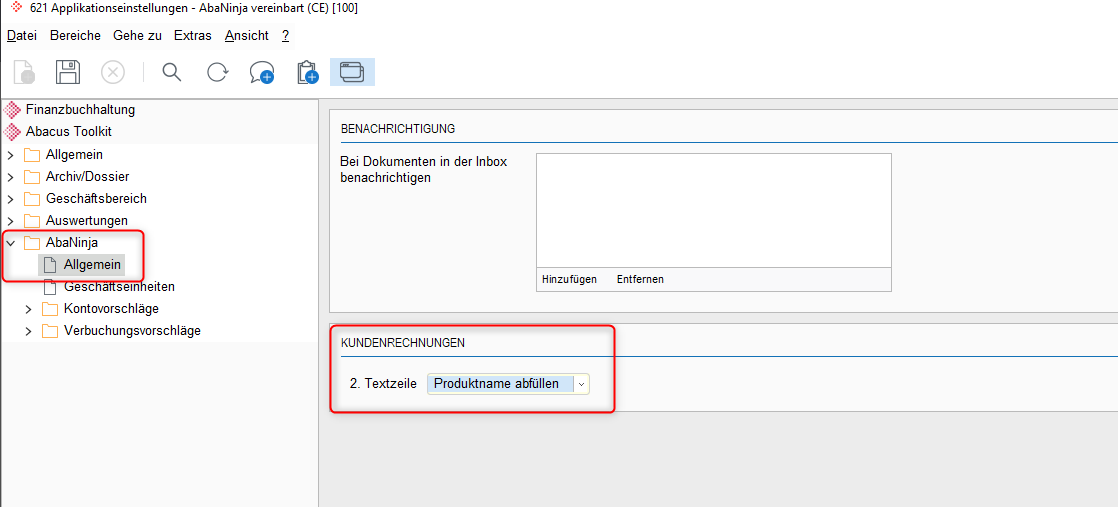Save settings with the floppy disk icon

click(x=68, y=73)
